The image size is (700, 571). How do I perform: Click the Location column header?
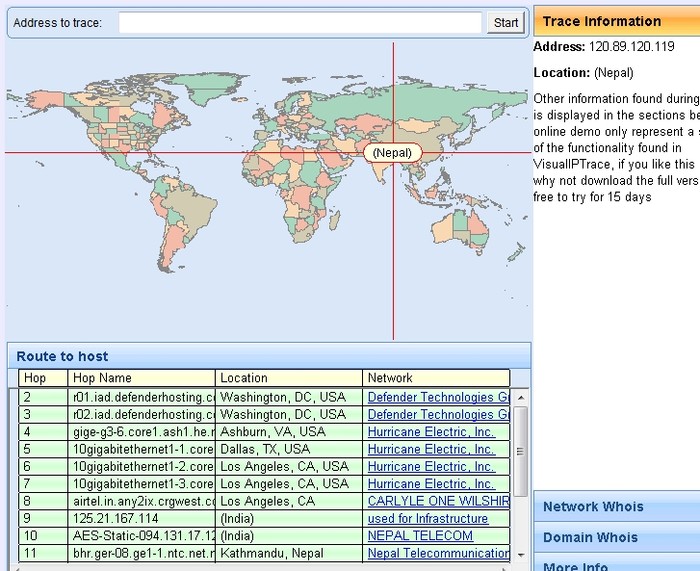288,378
